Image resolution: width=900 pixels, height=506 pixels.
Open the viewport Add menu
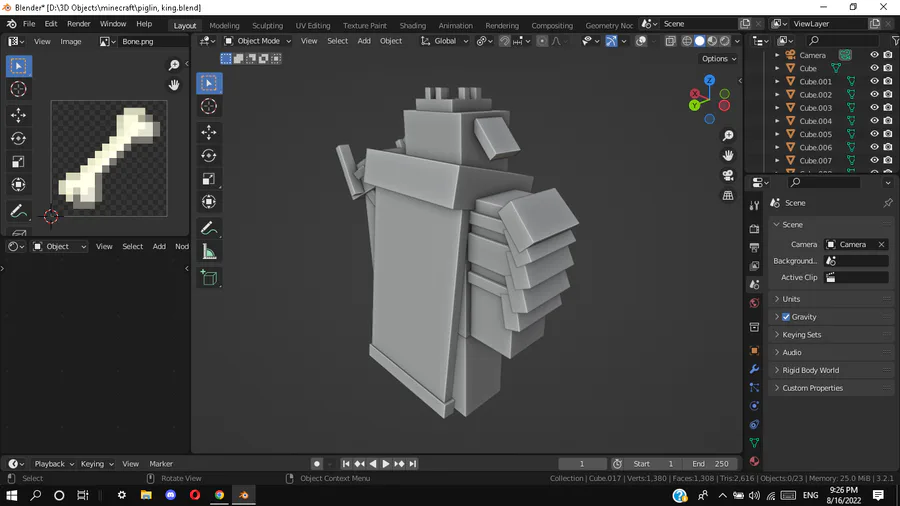tap(364, 41)
